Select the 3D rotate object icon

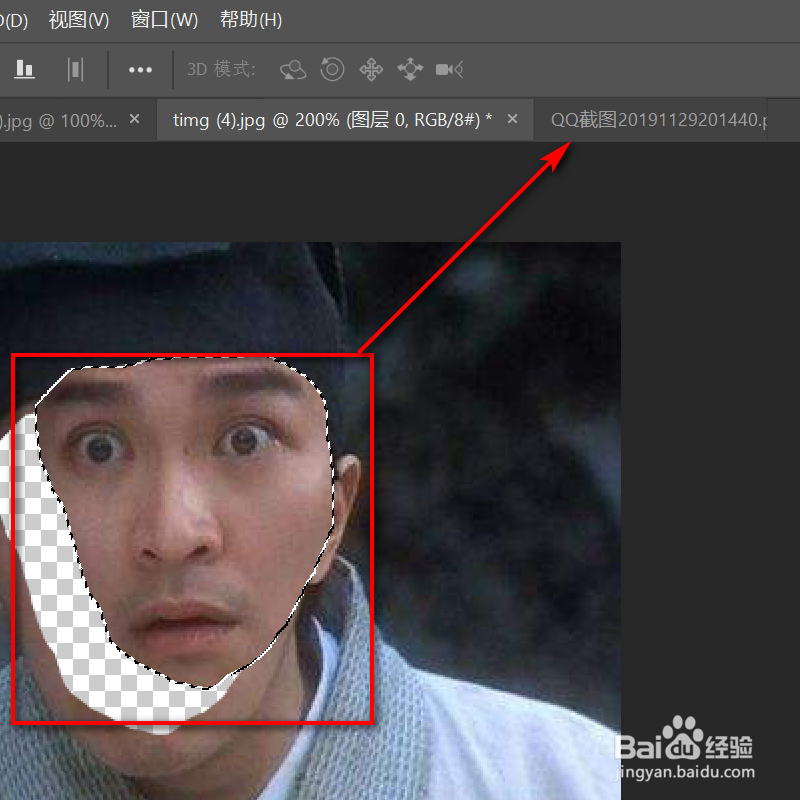tap(293, 69)
